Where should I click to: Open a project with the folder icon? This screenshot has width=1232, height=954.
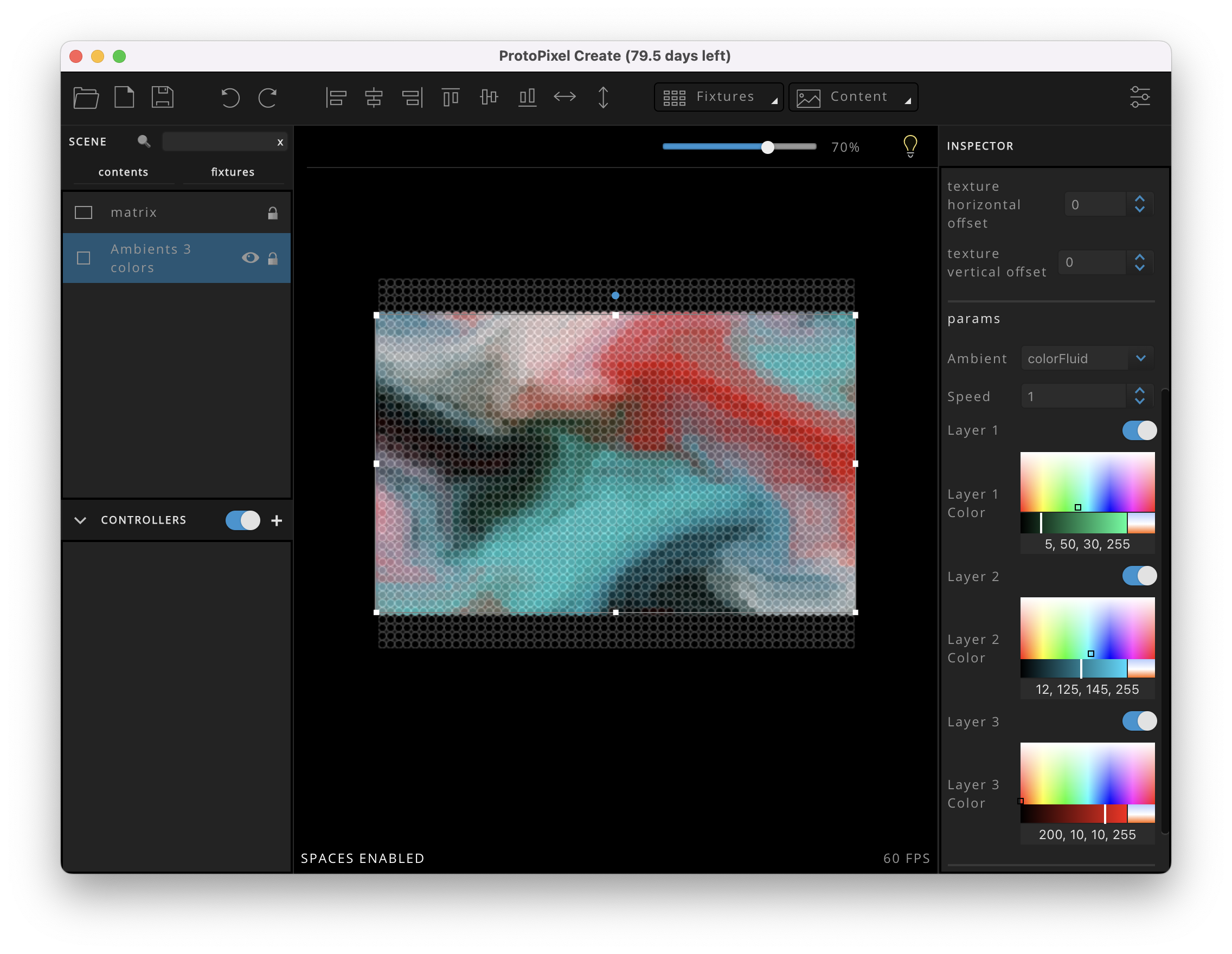click(x=86, y=97)
